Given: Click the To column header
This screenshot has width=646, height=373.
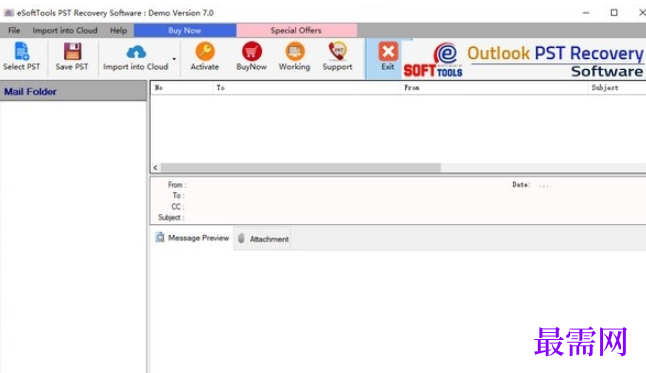Looking at the screenshot, I should point(307,87).
